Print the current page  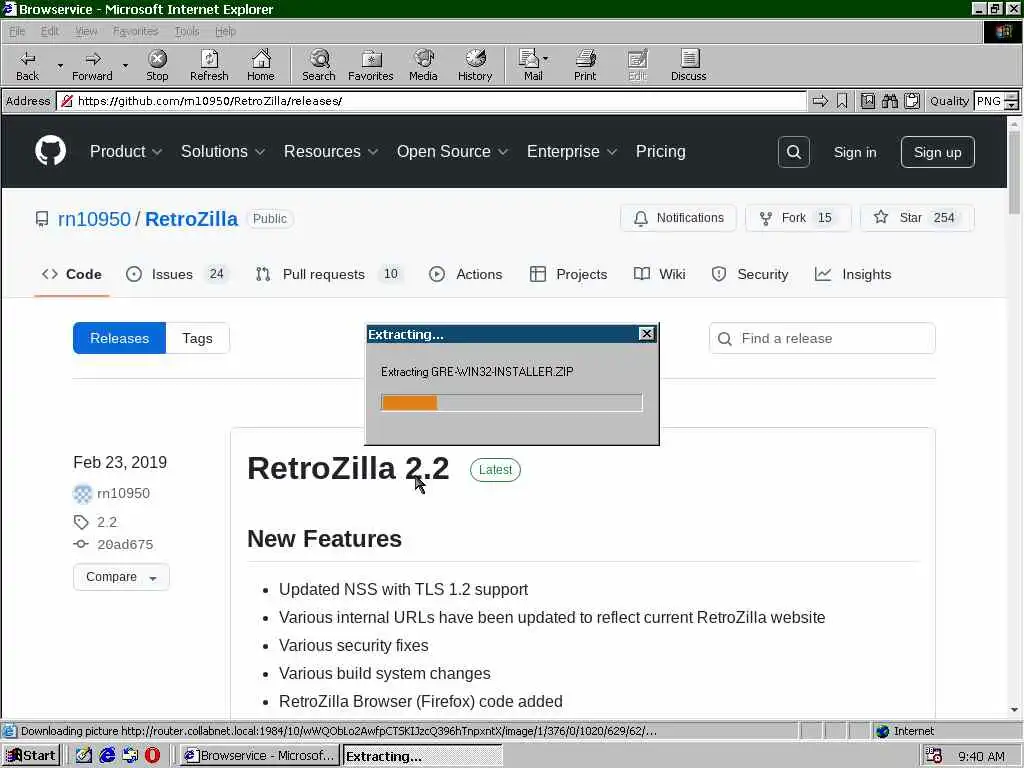585,65
